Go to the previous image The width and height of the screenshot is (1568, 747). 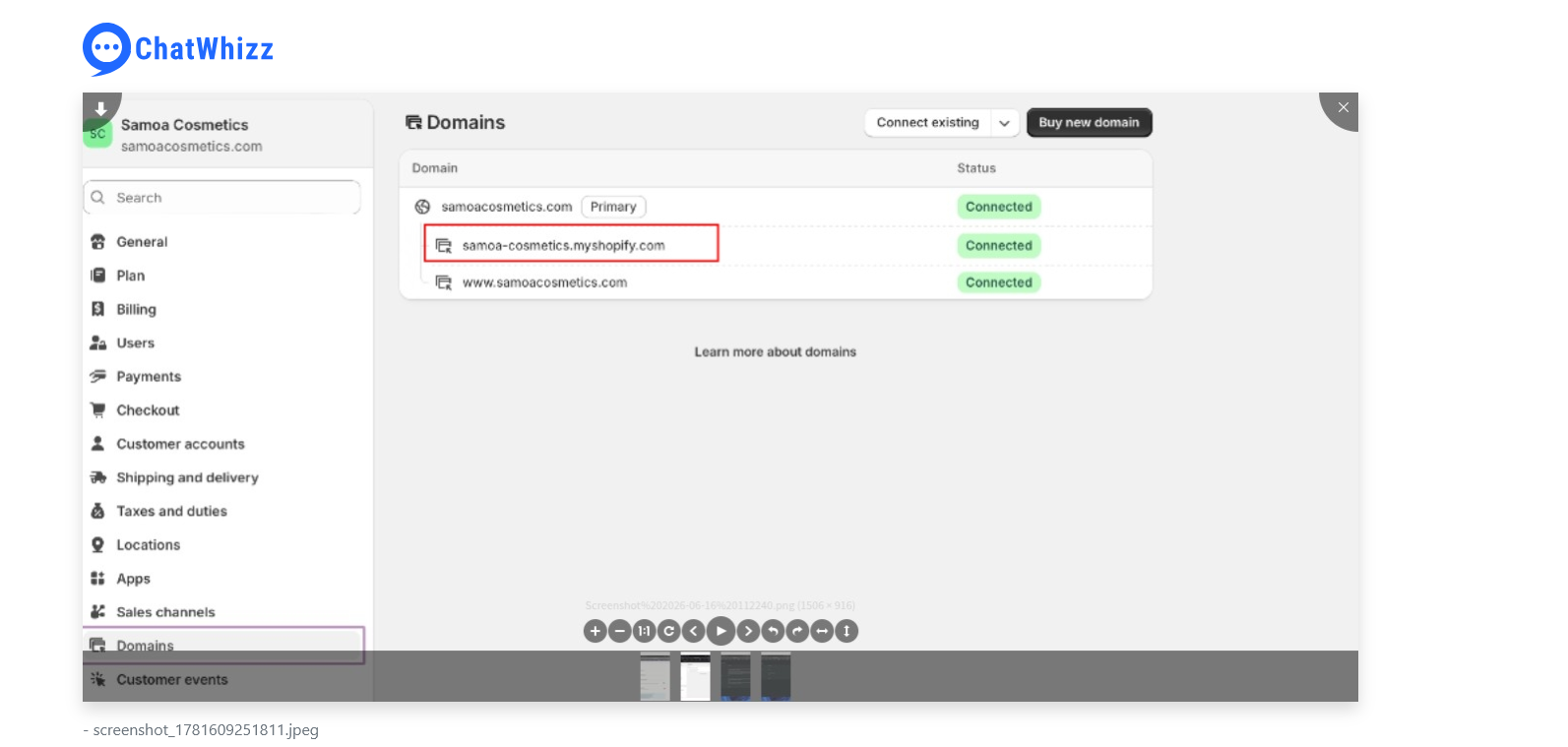694,631
